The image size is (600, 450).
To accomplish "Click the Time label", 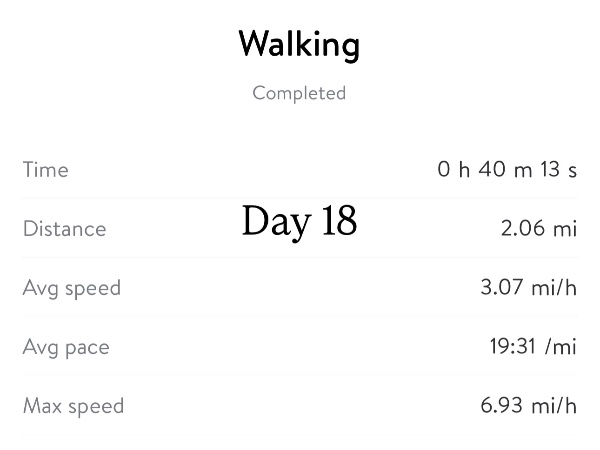I will coord(46,170).
